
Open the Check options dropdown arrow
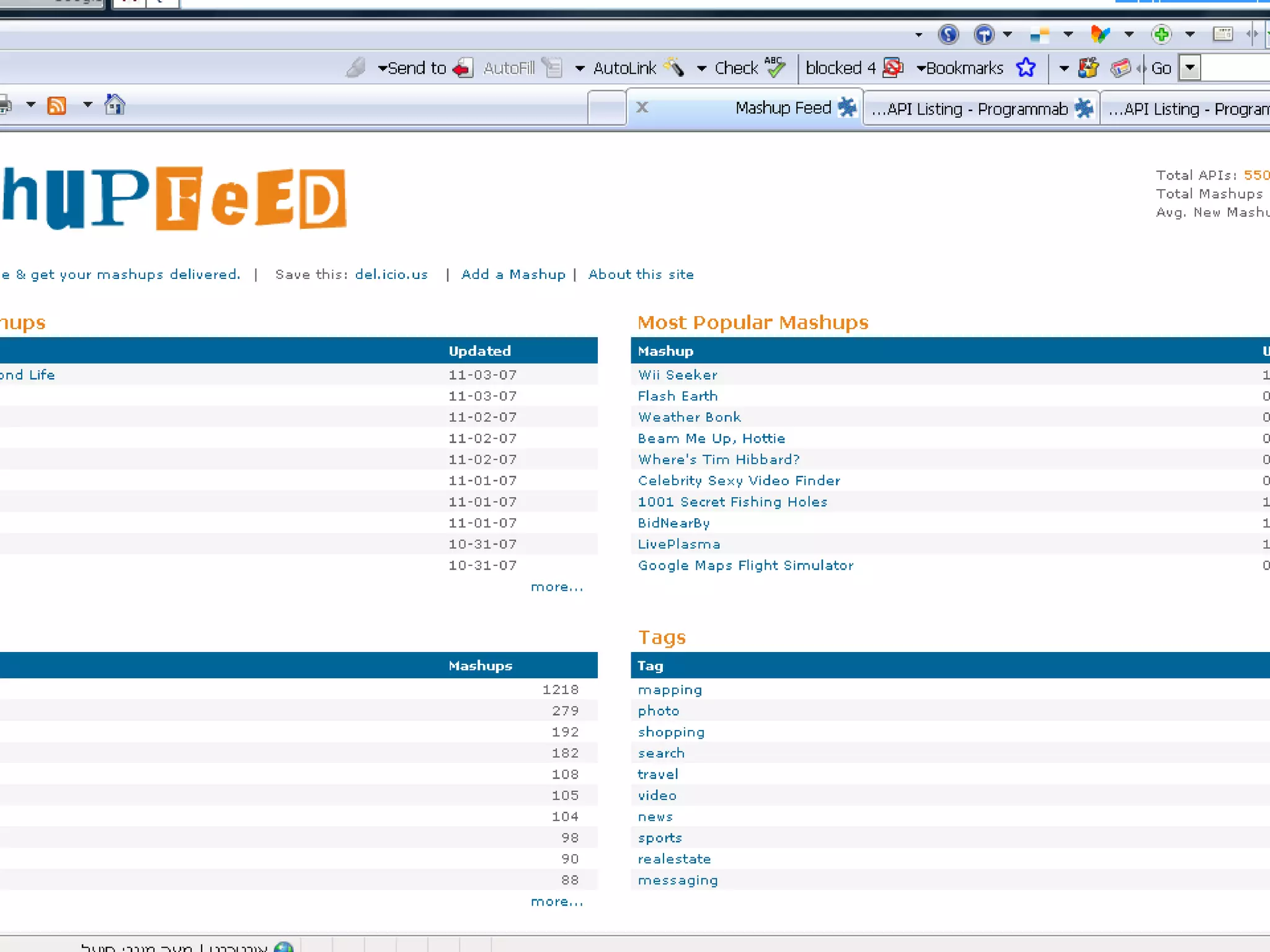701,68
